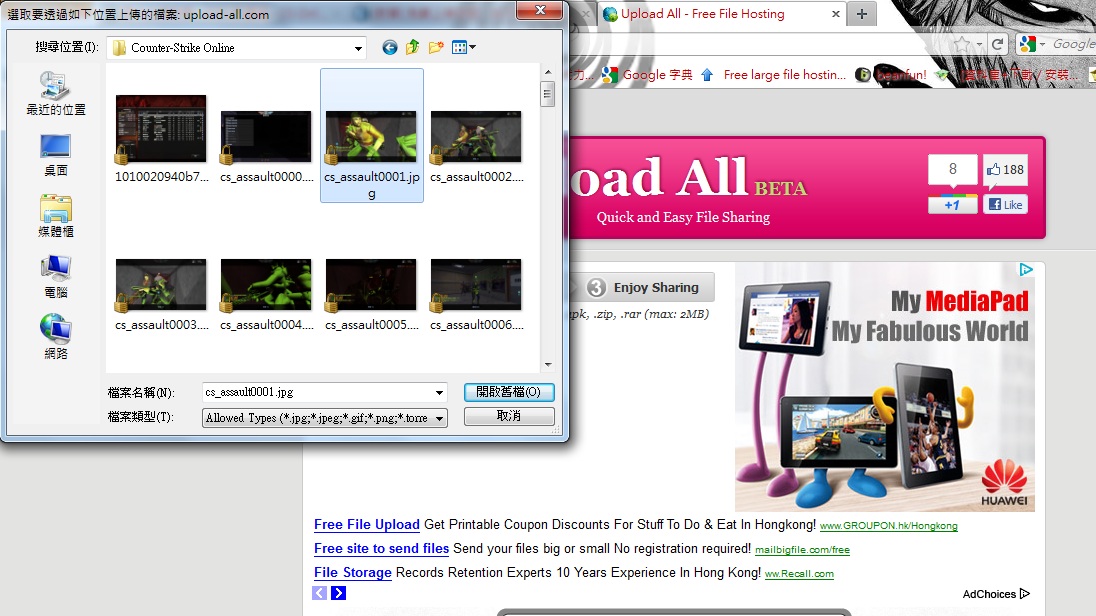Viewport: 1096px width, 616px height.
Task: Reload the page with refresh icon
Action: click(x=997, y=44)
